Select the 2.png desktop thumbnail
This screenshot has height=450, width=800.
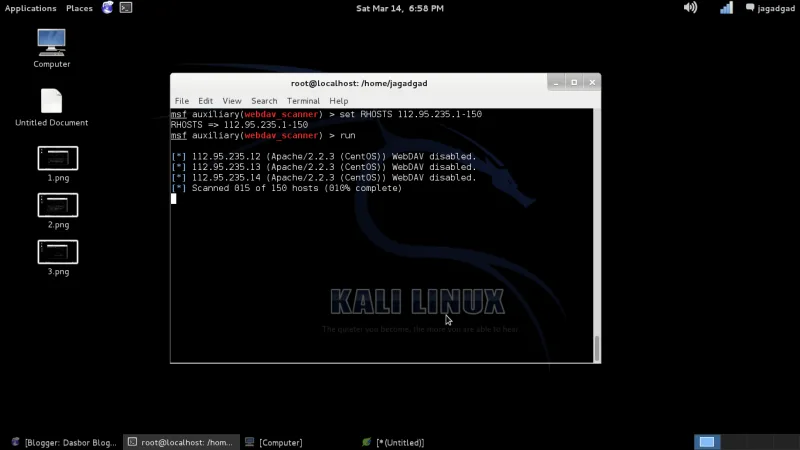click(x=58, y=211)
